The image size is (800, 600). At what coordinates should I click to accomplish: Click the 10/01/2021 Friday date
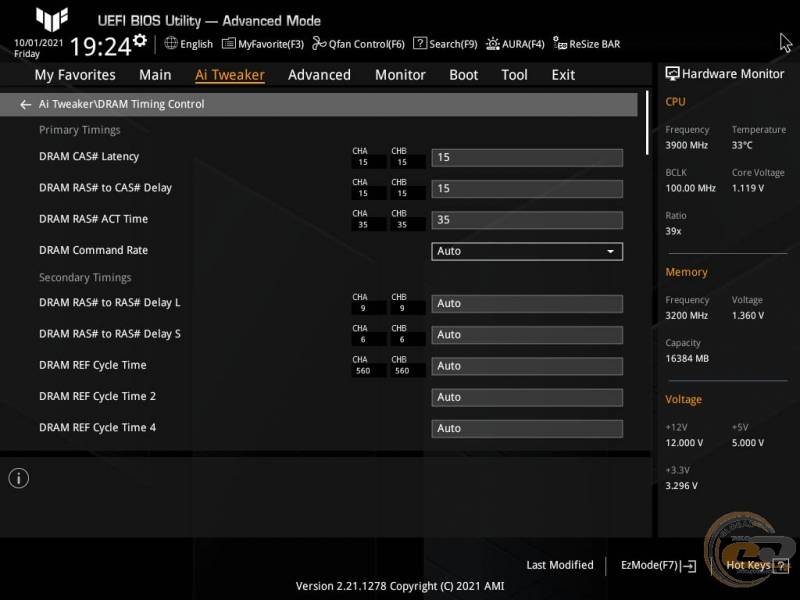click(39, 48)
